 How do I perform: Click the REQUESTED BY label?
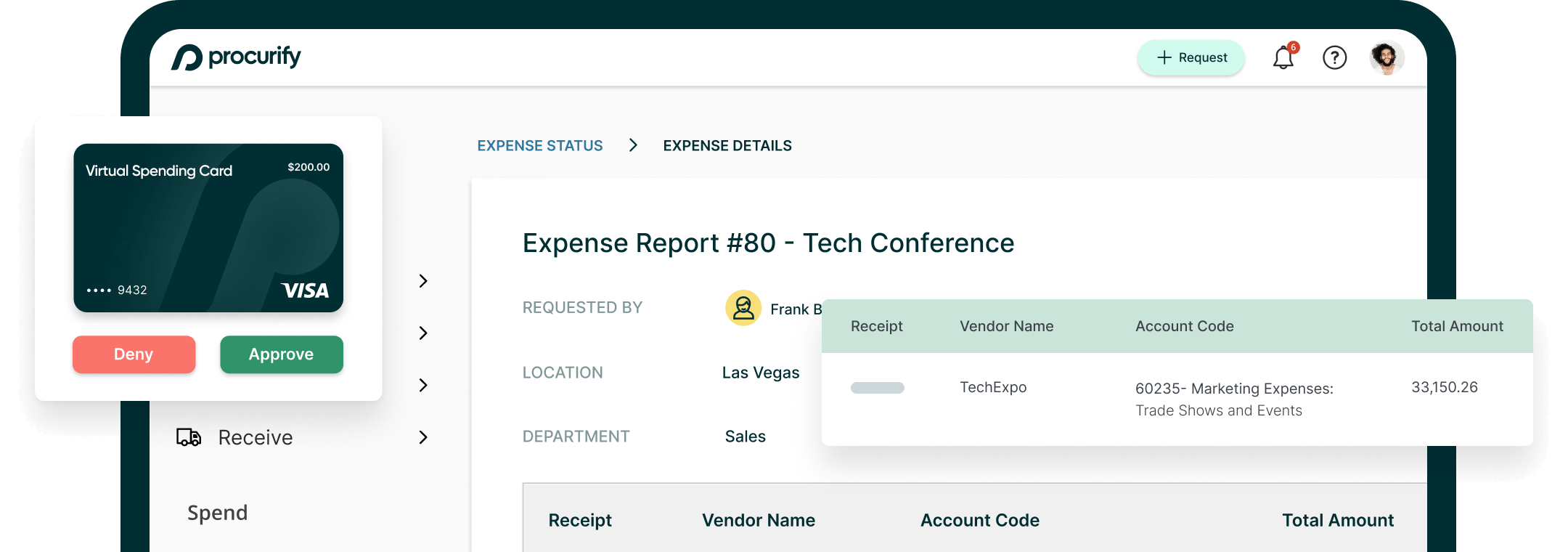582,307
